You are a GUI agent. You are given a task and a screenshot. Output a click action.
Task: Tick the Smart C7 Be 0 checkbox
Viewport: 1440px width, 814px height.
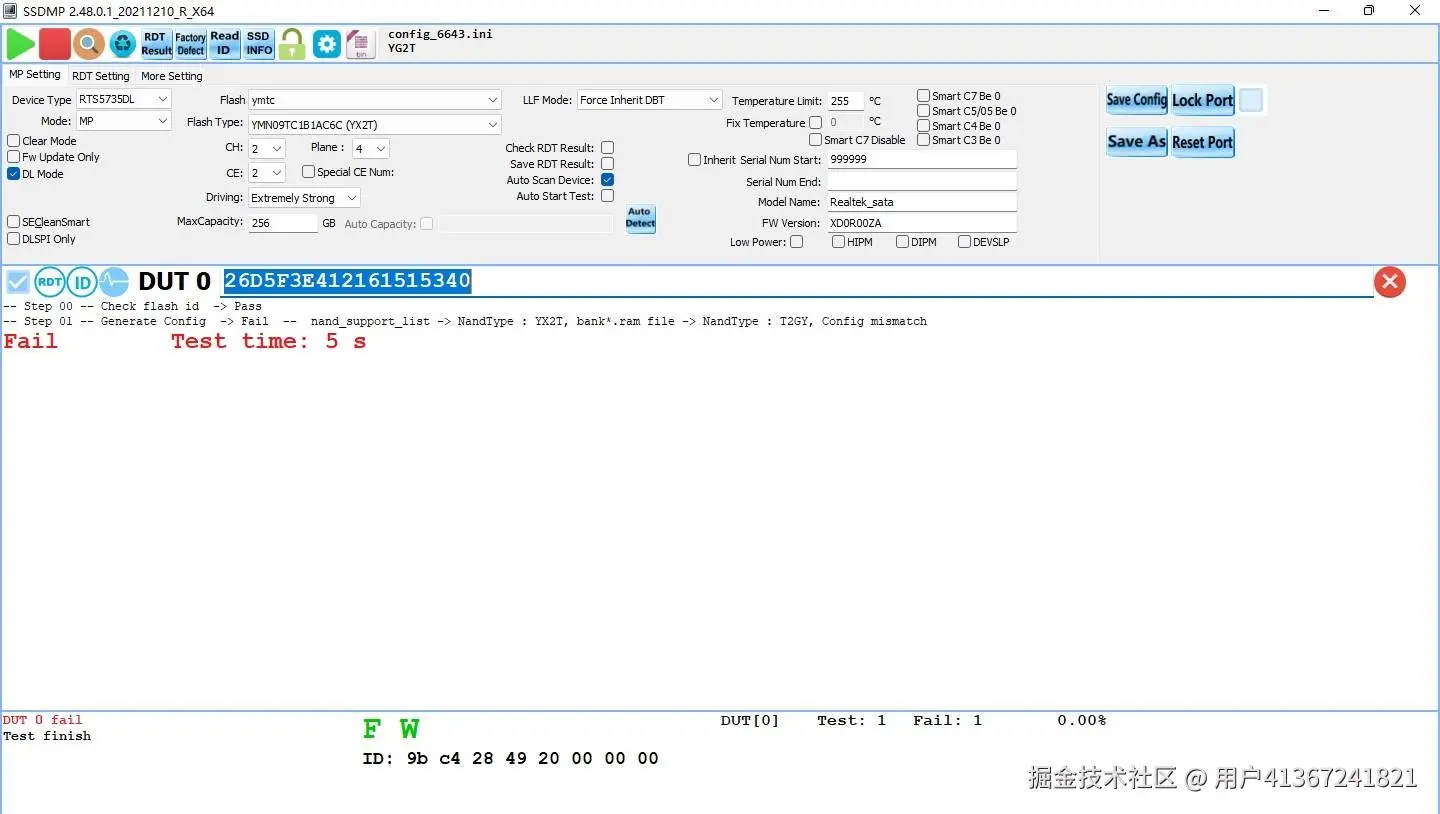click(x=924, y=96)
